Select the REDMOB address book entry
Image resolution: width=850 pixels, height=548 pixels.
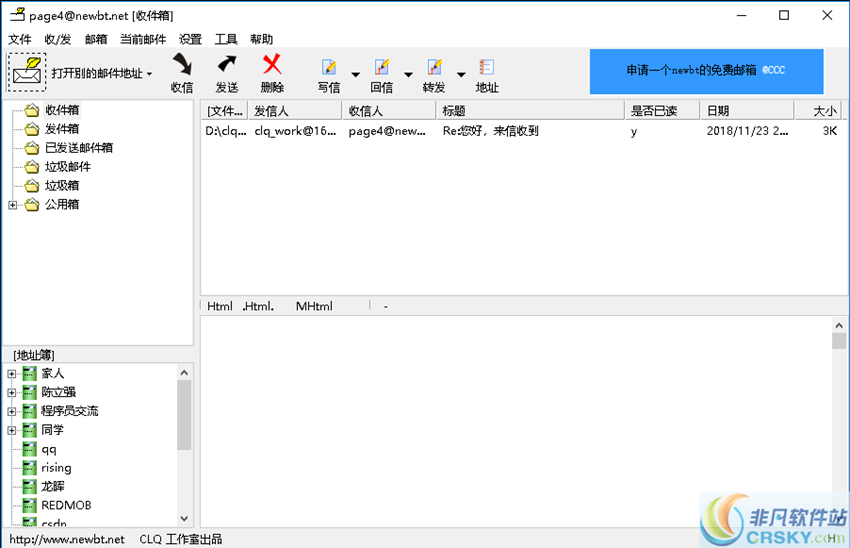[x=66, y=505]
